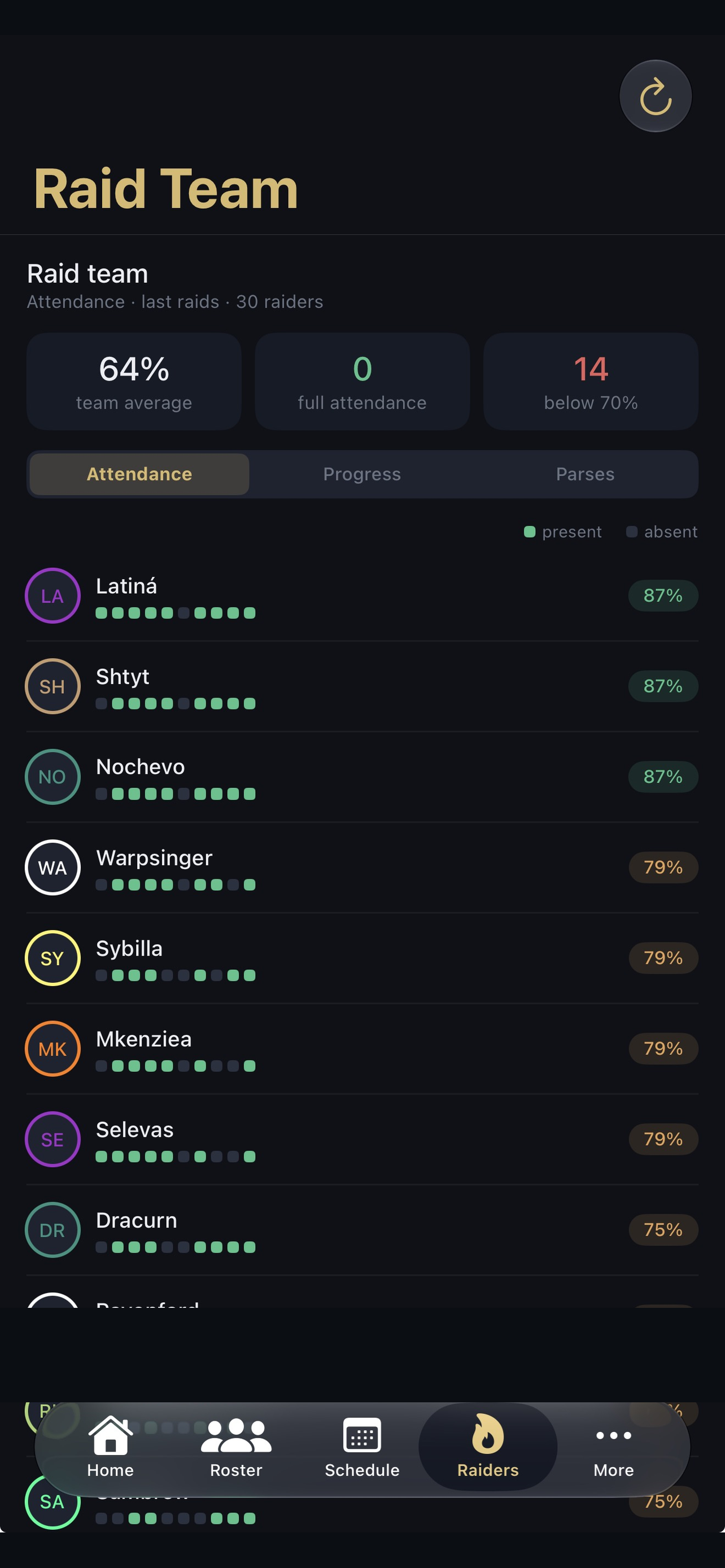This screenshot has width=725, height=1568.
Task: Tap Warpsinger's WA avatar circle
Action: 53,868
